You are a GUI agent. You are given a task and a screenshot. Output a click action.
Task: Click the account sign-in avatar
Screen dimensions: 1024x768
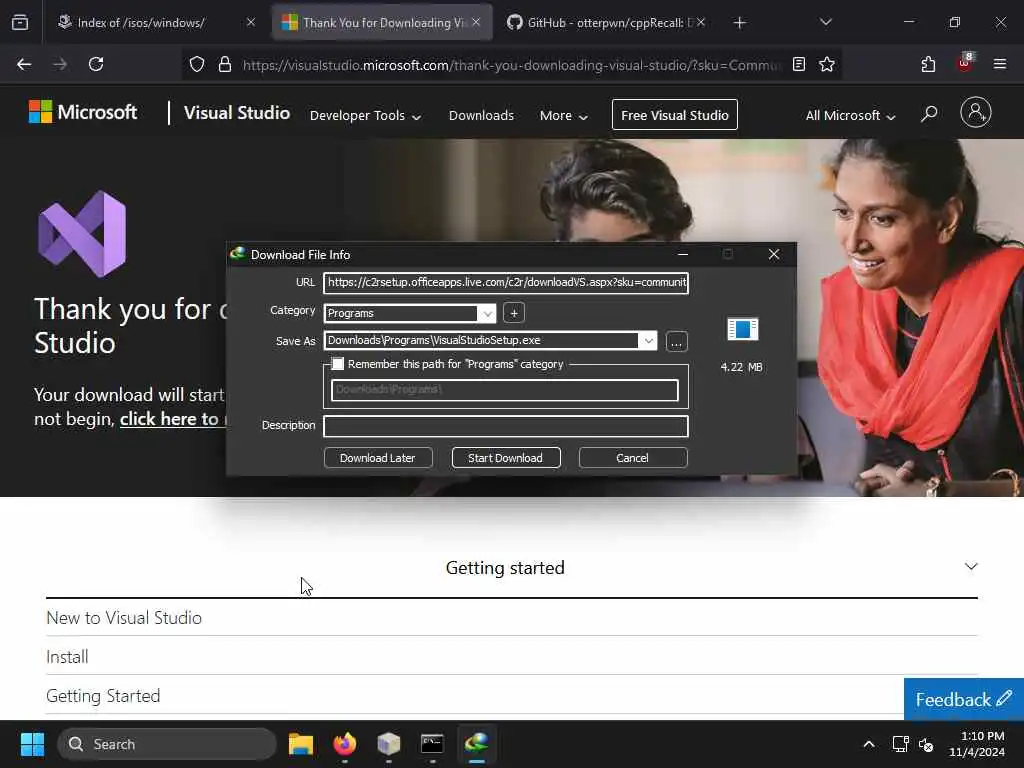(976, 112)
